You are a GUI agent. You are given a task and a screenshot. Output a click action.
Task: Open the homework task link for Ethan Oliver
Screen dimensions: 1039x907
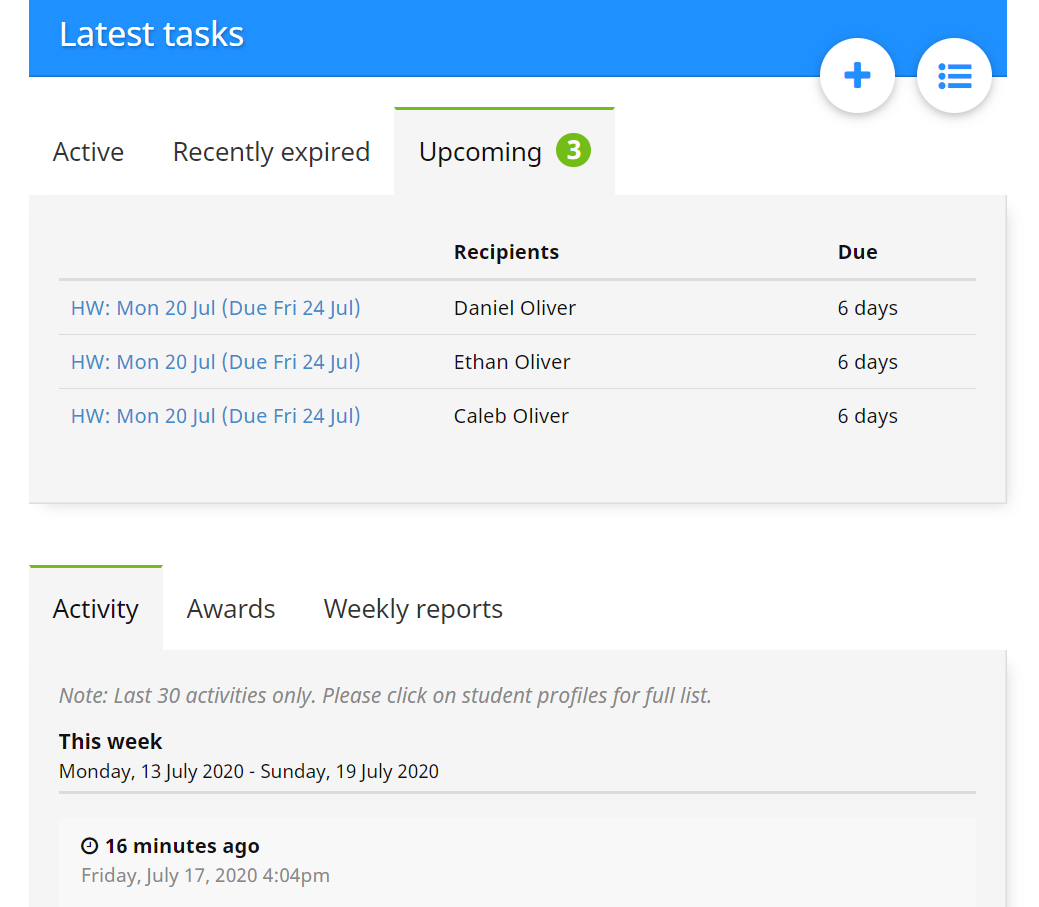click(x=215, y=362)
